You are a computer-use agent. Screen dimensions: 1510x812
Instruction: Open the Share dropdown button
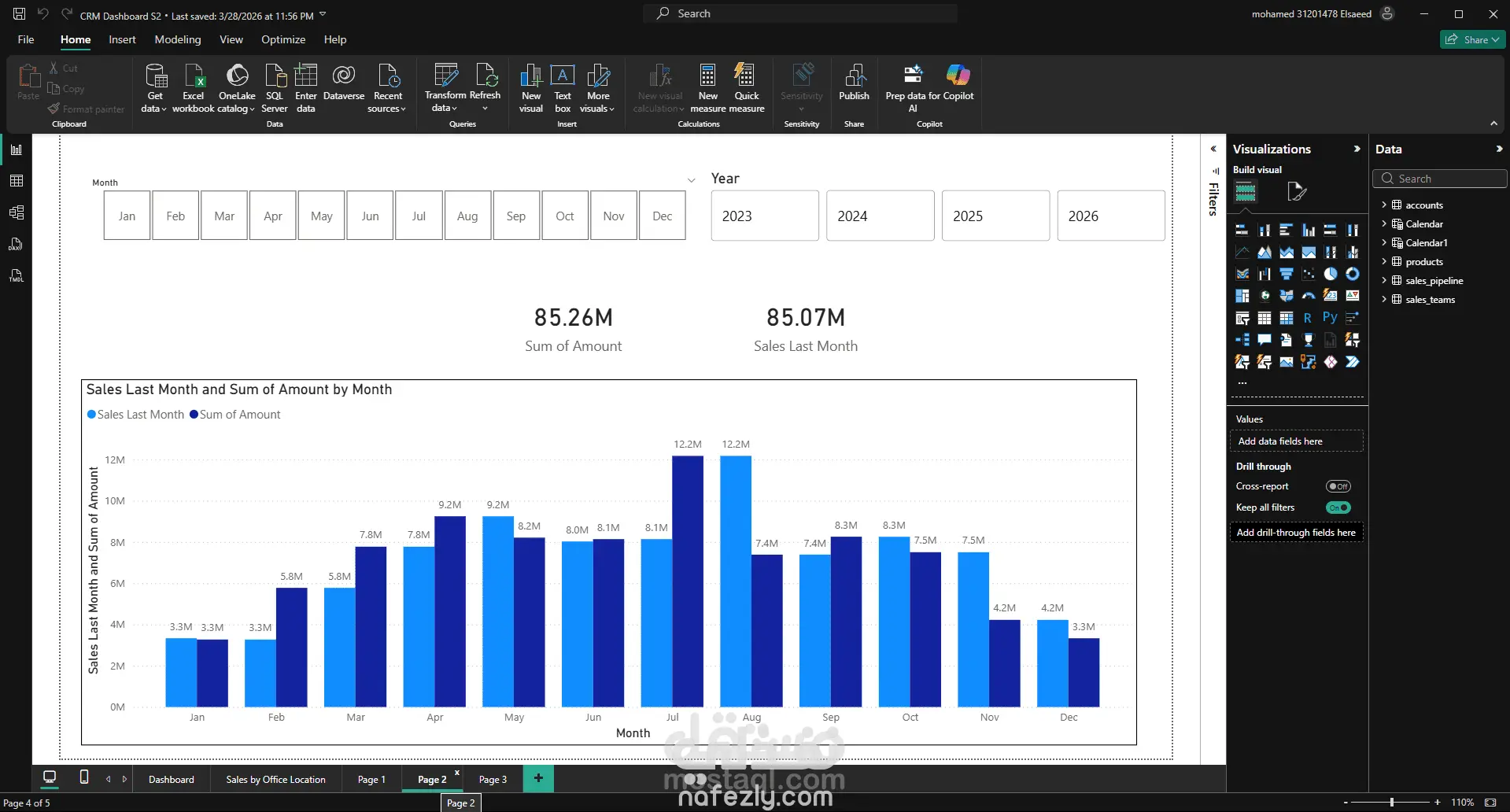[1472, 39]
